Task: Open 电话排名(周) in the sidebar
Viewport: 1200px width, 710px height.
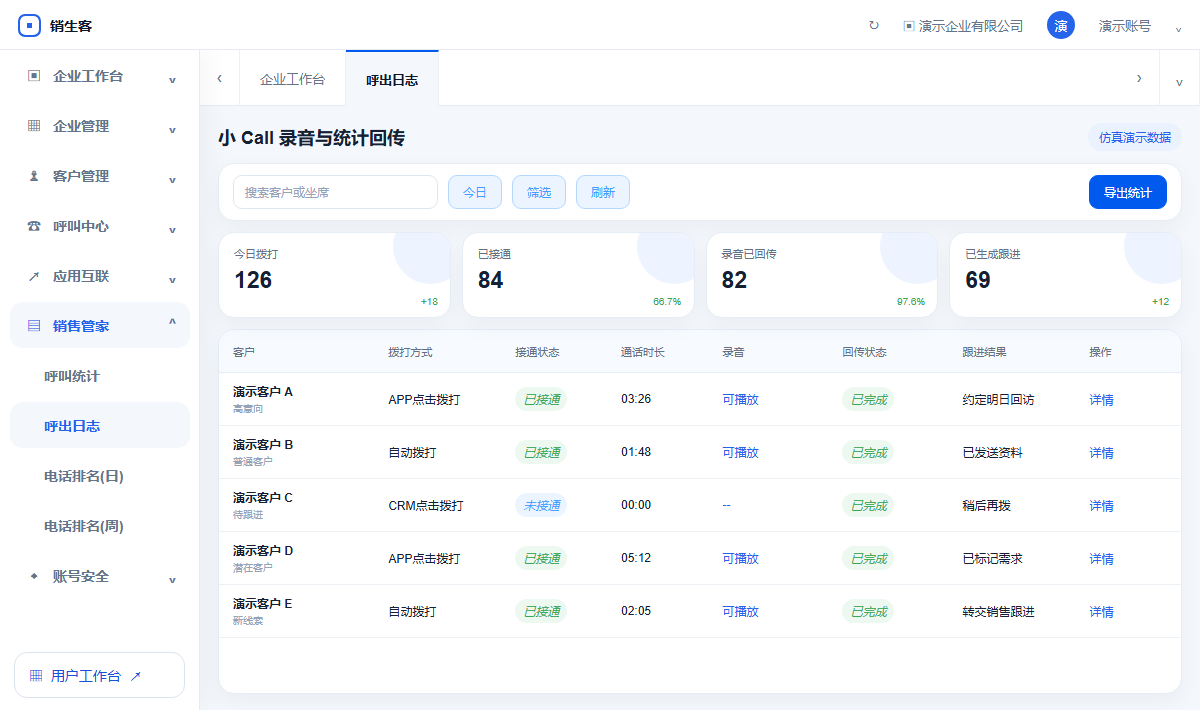Action: [100, 526]
